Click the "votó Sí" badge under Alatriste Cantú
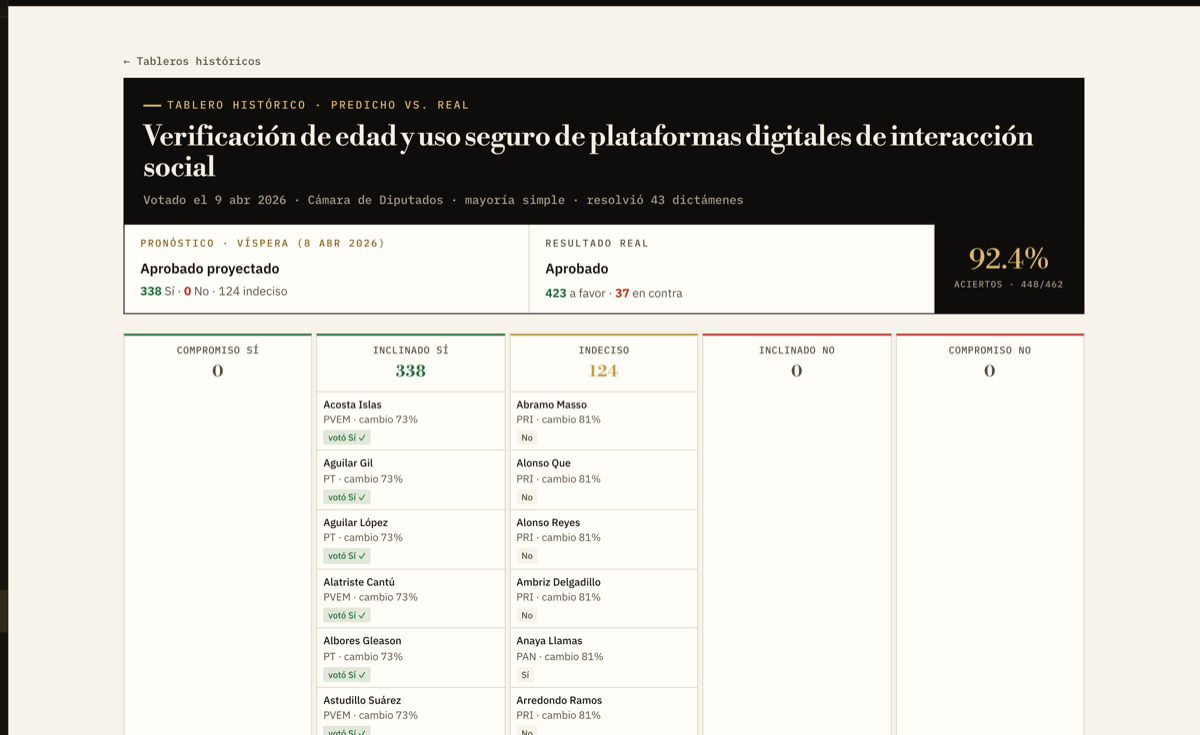This screenshot has width=1200, height=735. 347,615
